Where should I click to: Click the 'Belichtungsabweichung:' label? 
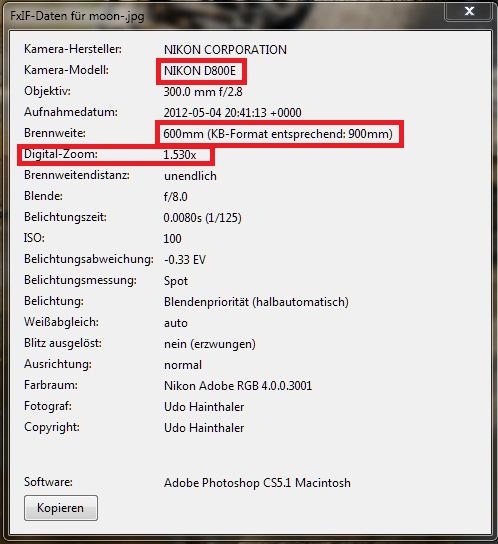(89, 259)
